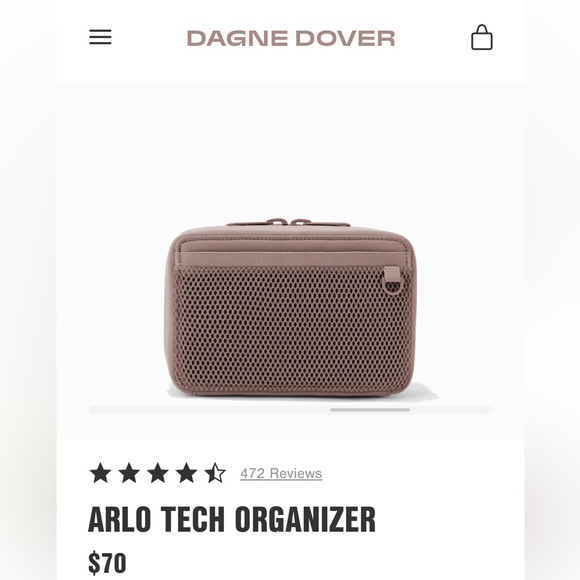
Task: Click the half-filled fifth rating star
Action: (x=215, y=473)
